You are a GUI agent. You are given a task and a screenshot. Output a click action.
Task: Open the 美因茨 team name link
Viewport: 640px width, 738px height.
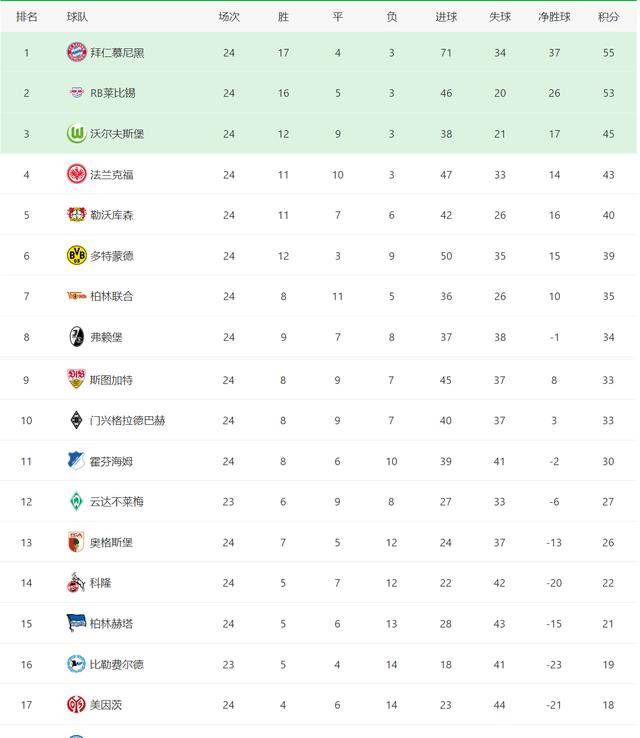106,705
